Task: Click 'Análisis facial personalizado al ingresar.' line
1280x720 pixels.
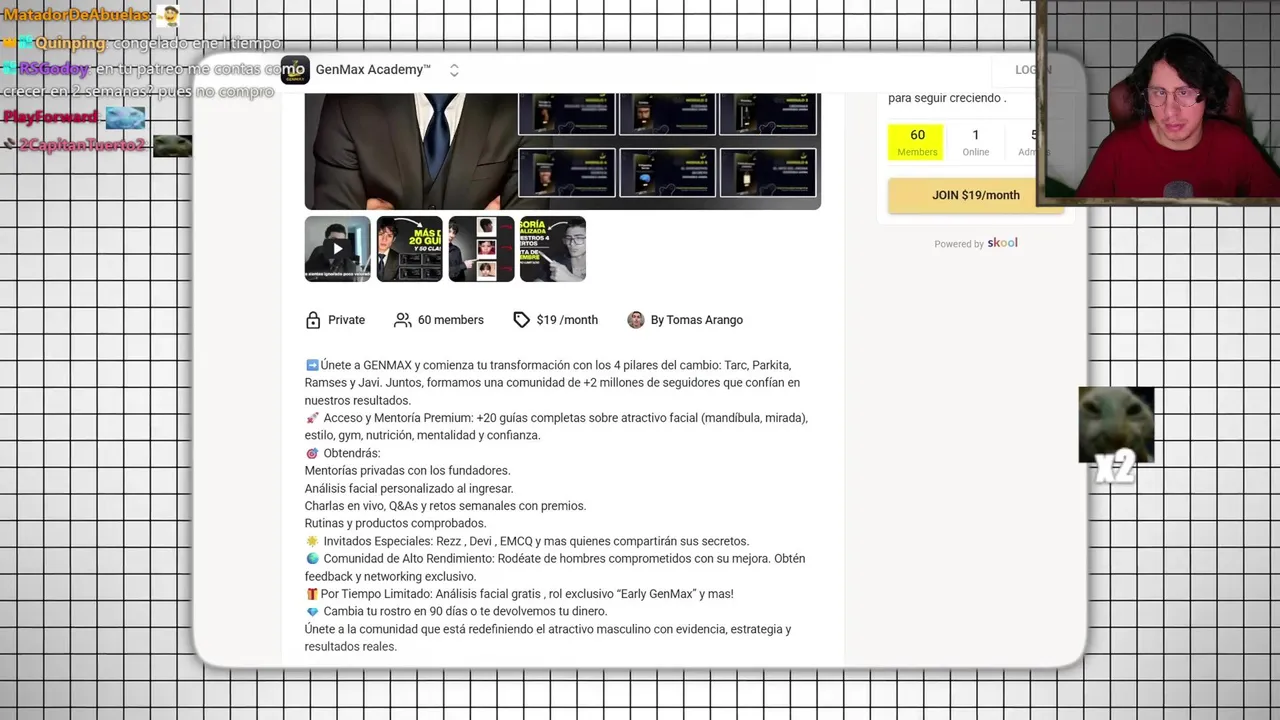Action: point(409,489)
